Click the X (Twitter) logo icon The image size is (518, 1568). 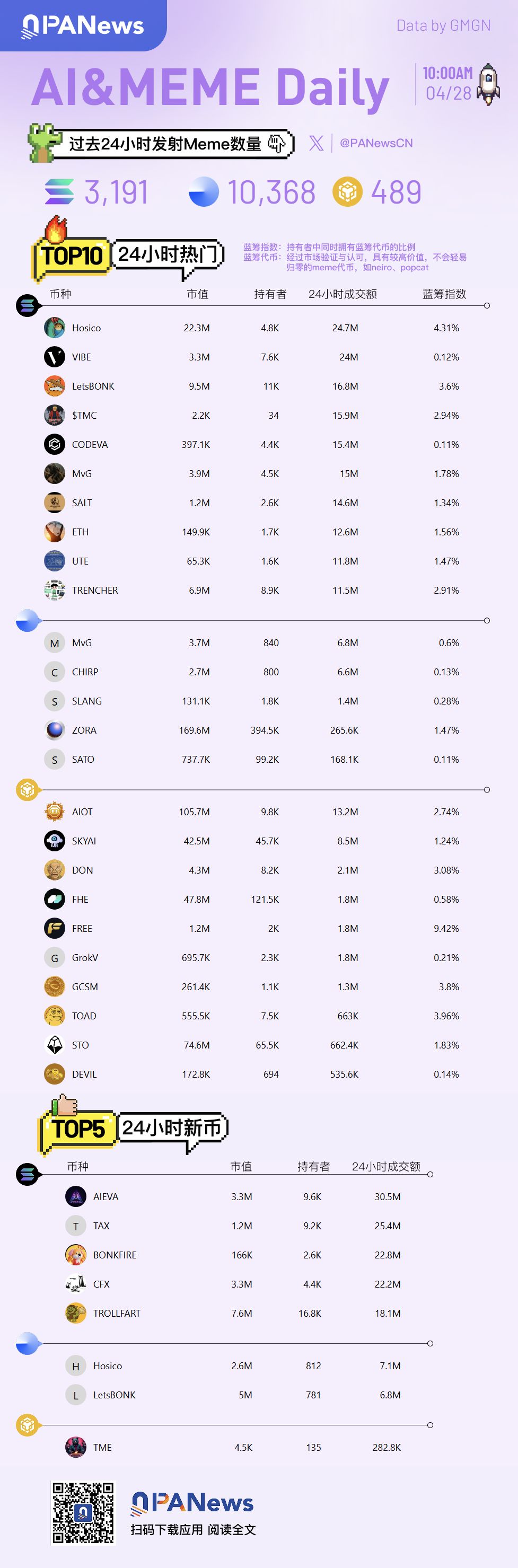316,143
